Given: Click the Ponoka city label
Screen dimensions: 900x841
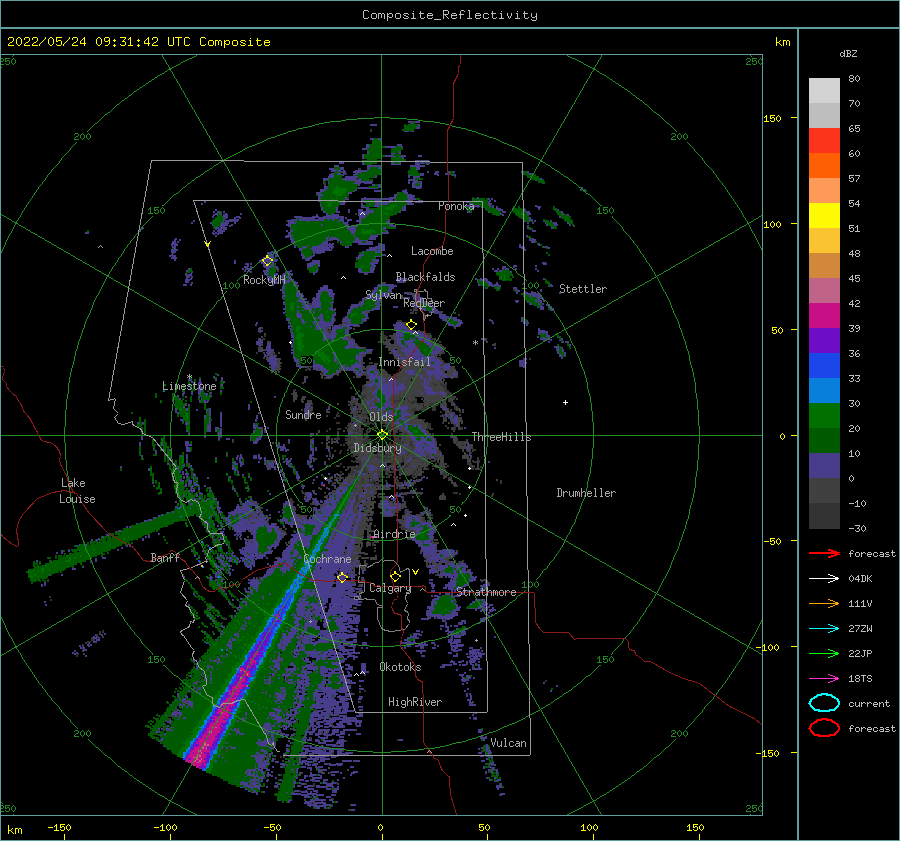Looking at the screenshot, I should (456, 206).
